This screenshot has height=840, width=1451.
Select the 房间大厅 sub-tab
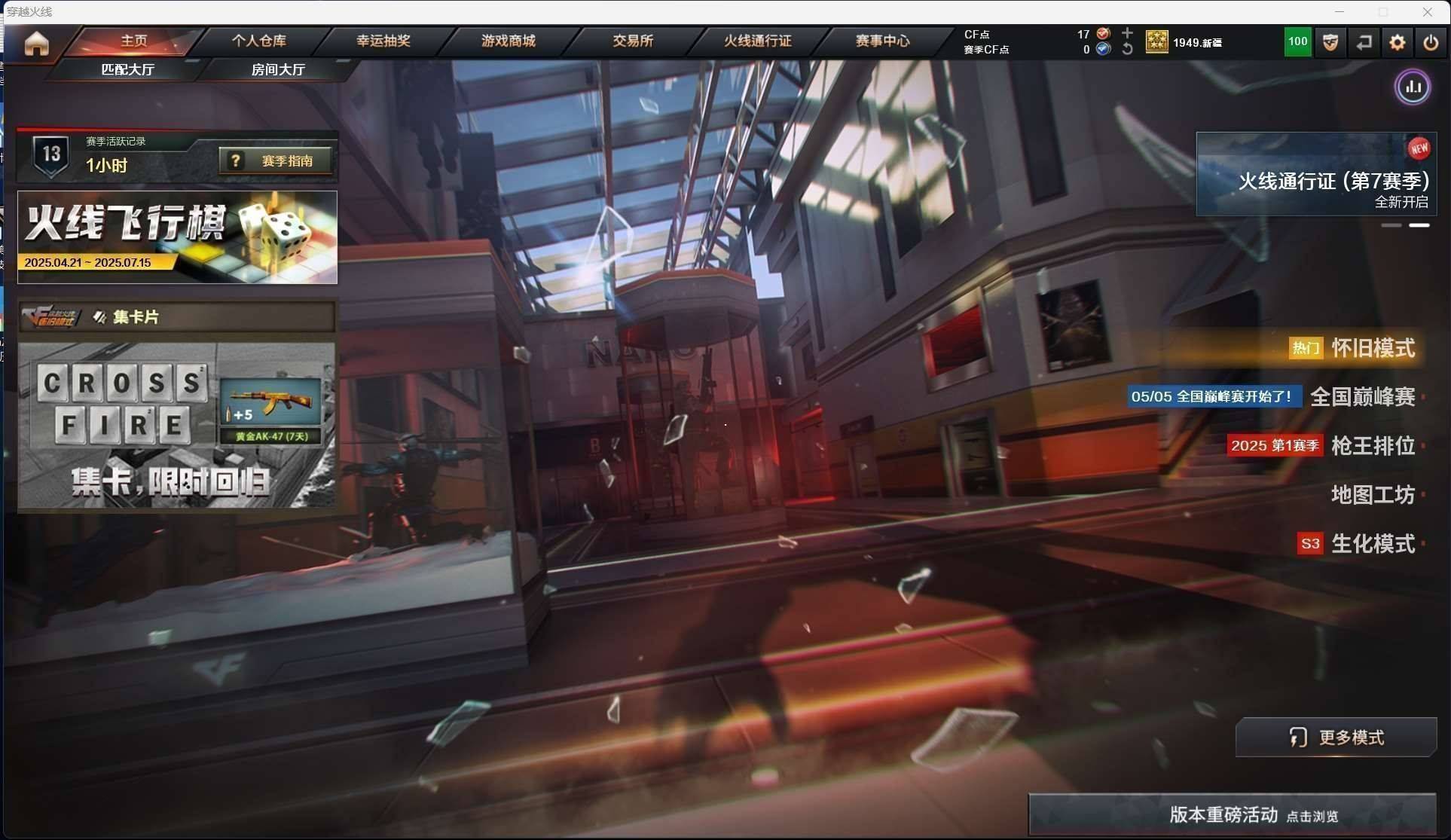pos(277,69)
